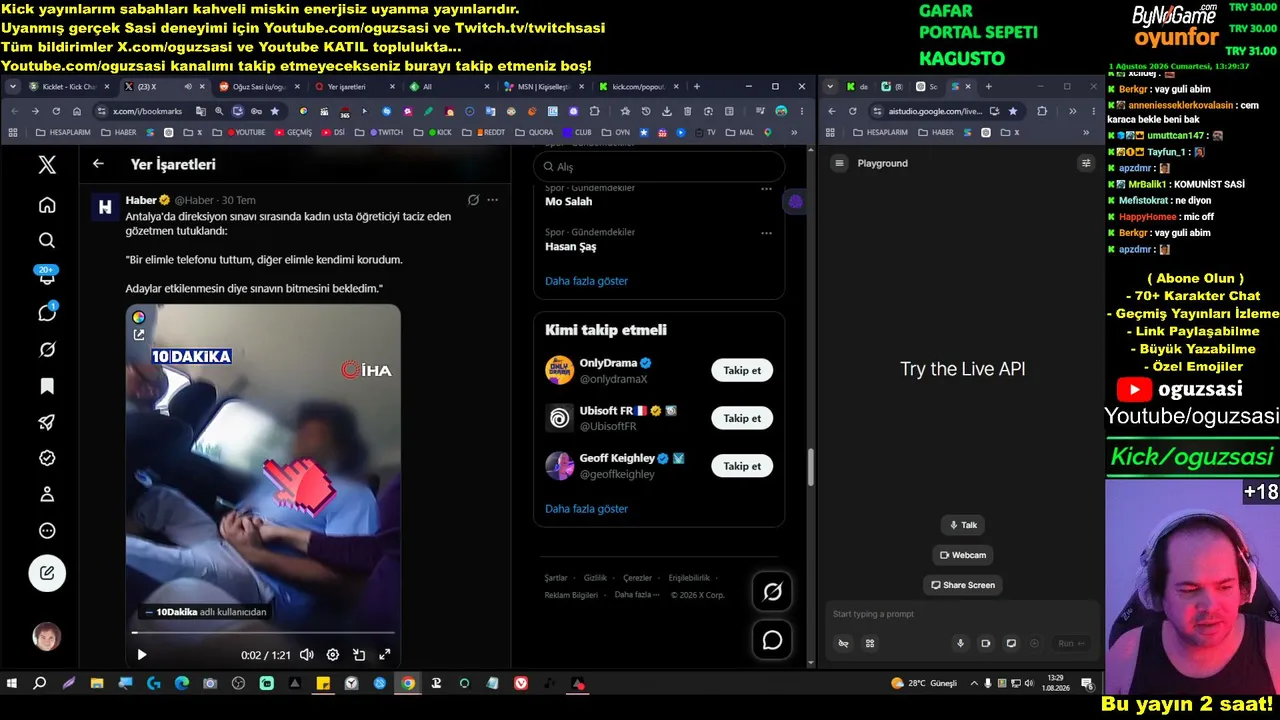
Task: Open more options for Hasan Şaş trend
Action: coord(766,234)
